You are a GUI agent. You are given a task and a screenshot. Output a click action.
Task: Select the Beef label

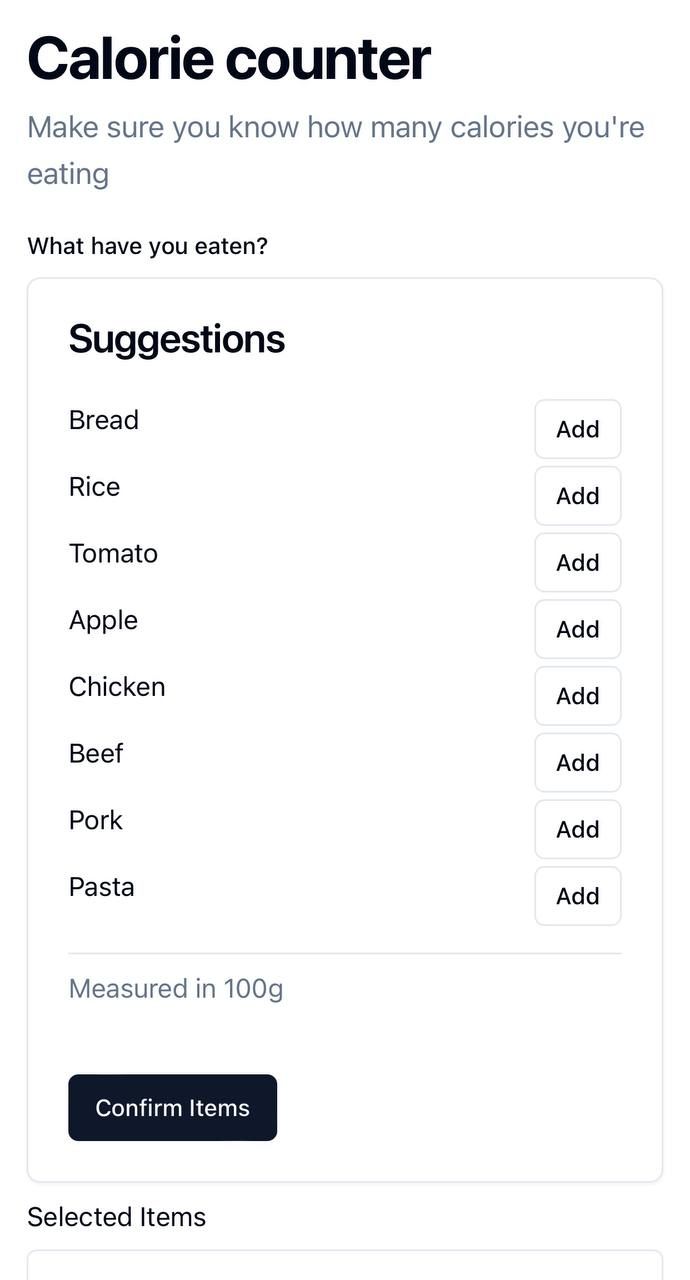coord(96,753)
